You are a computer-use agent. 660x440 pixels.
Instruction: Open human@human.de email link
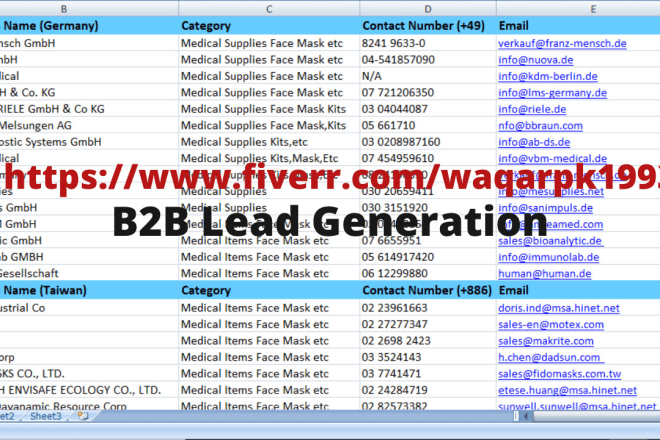(x=545, y=273)
